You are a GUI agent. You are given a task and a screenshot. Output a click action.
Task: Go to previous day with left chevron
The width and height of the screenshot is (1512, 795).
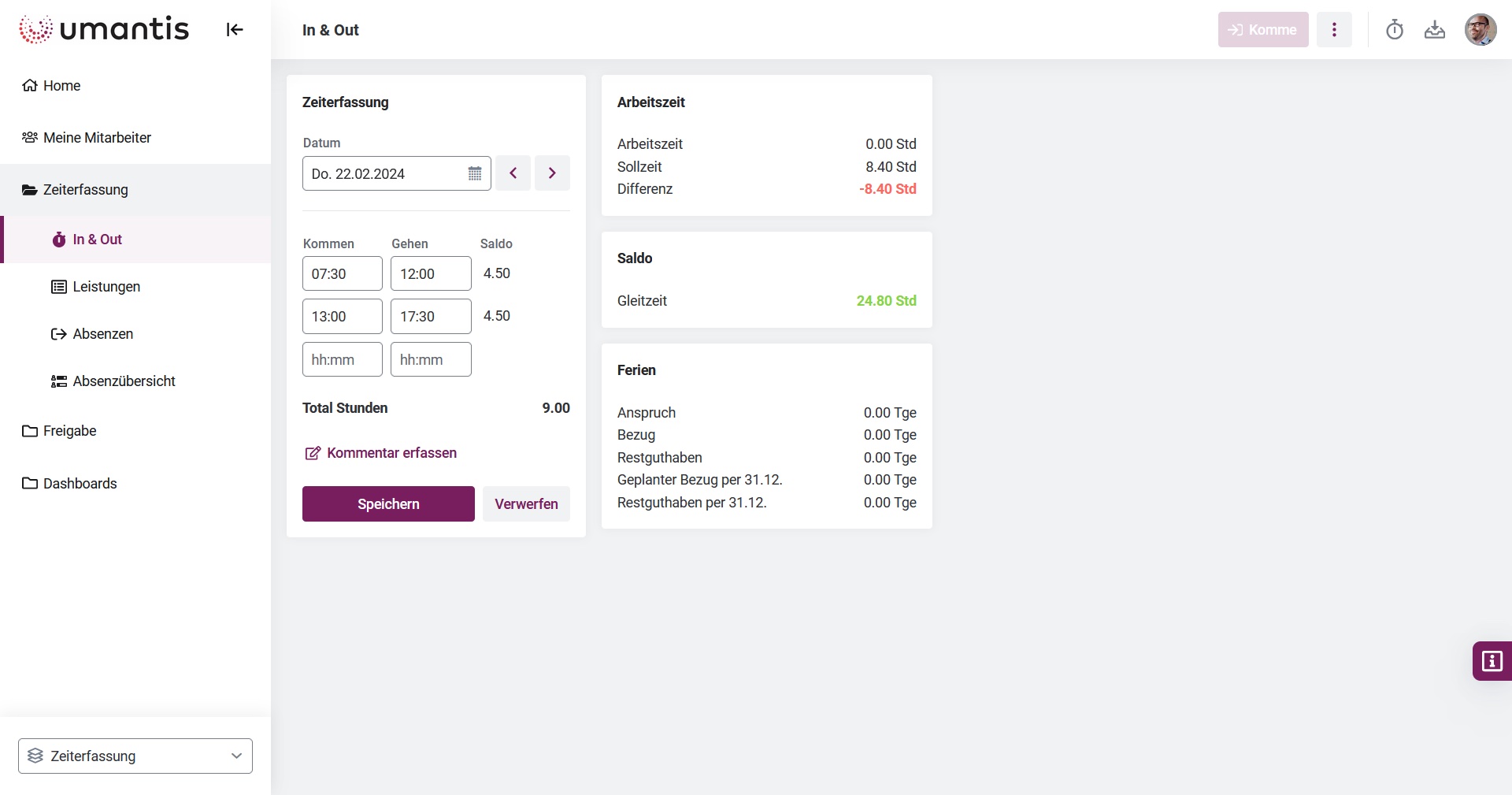[513, 173]
